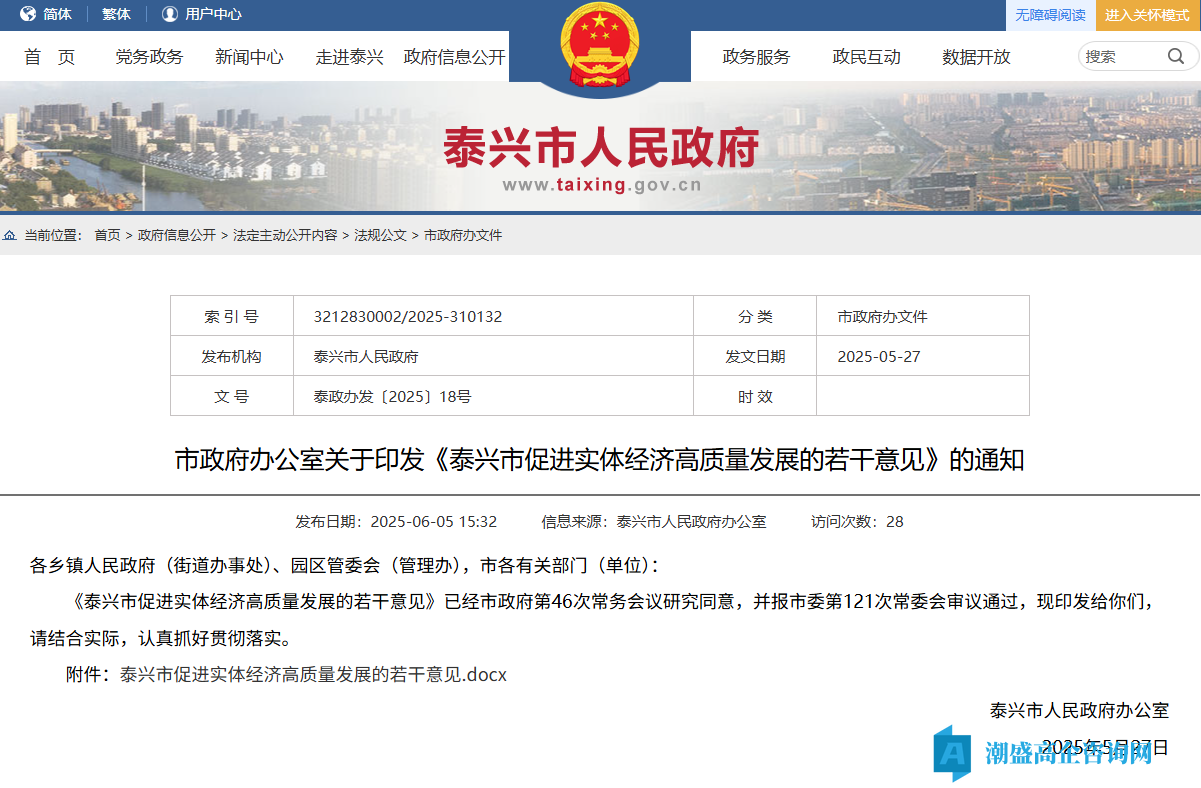Image resolution: width=1201 pixels, height=788 pixels.
Task: Open the 党务政务 menu
Action: coord(149,57)
